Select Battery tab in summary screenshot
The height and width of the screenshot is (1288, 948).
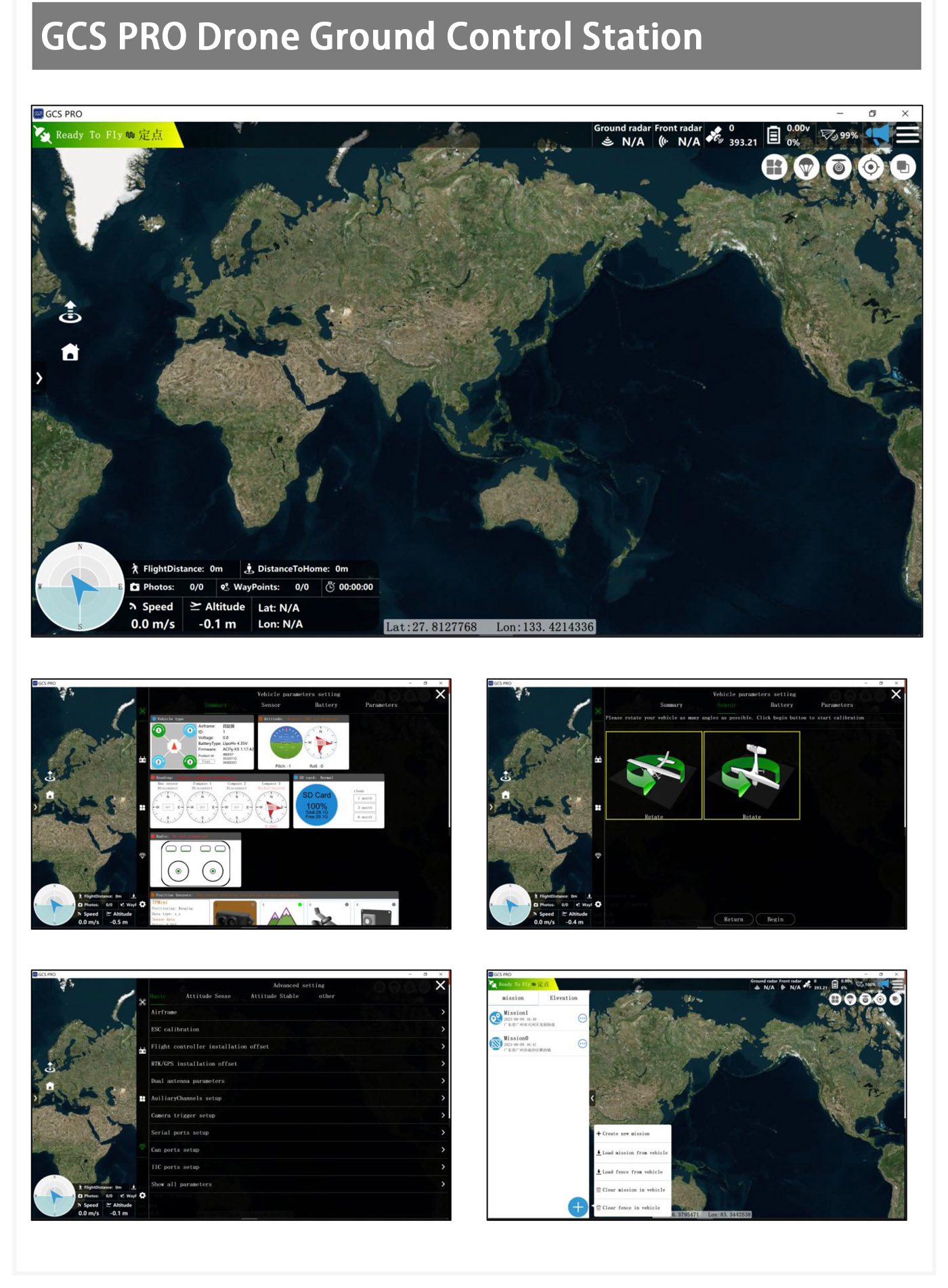(326, 705)
